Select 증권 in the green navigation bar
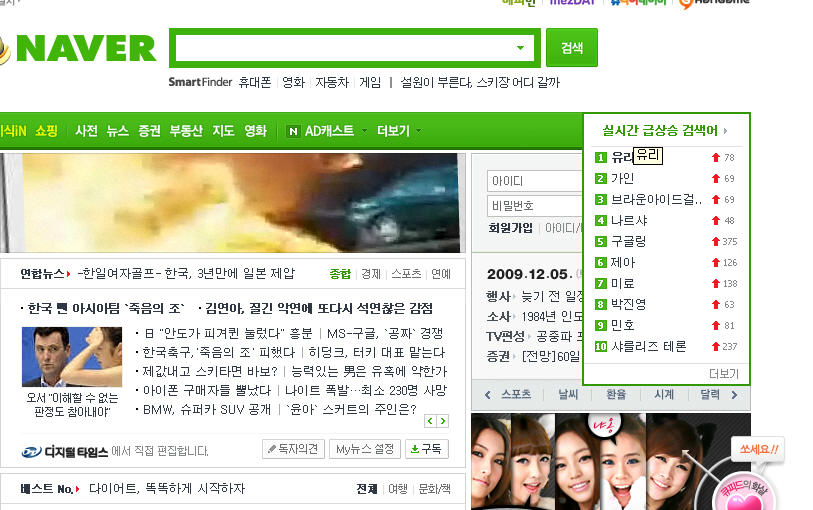The height and width of the screenshot is (510, 813). tap(149, 131)
